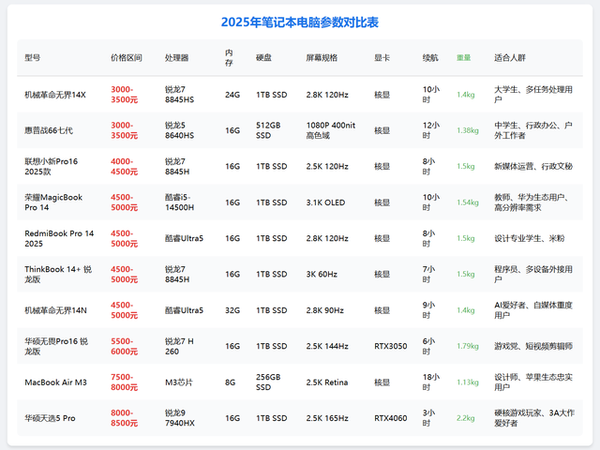This screenshot has width=600, height=450.
Task: Click the screen cell 2.5K Retina
Action: click(x=327, y=382)
